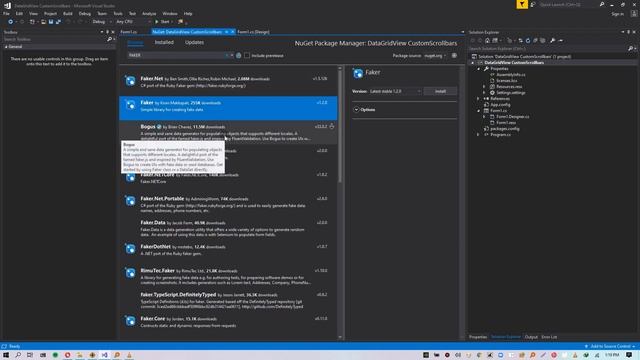The width and height of the screenshot is (640, 360).
Task: Click the Faker.Net package icon
Action: (130, 81)
